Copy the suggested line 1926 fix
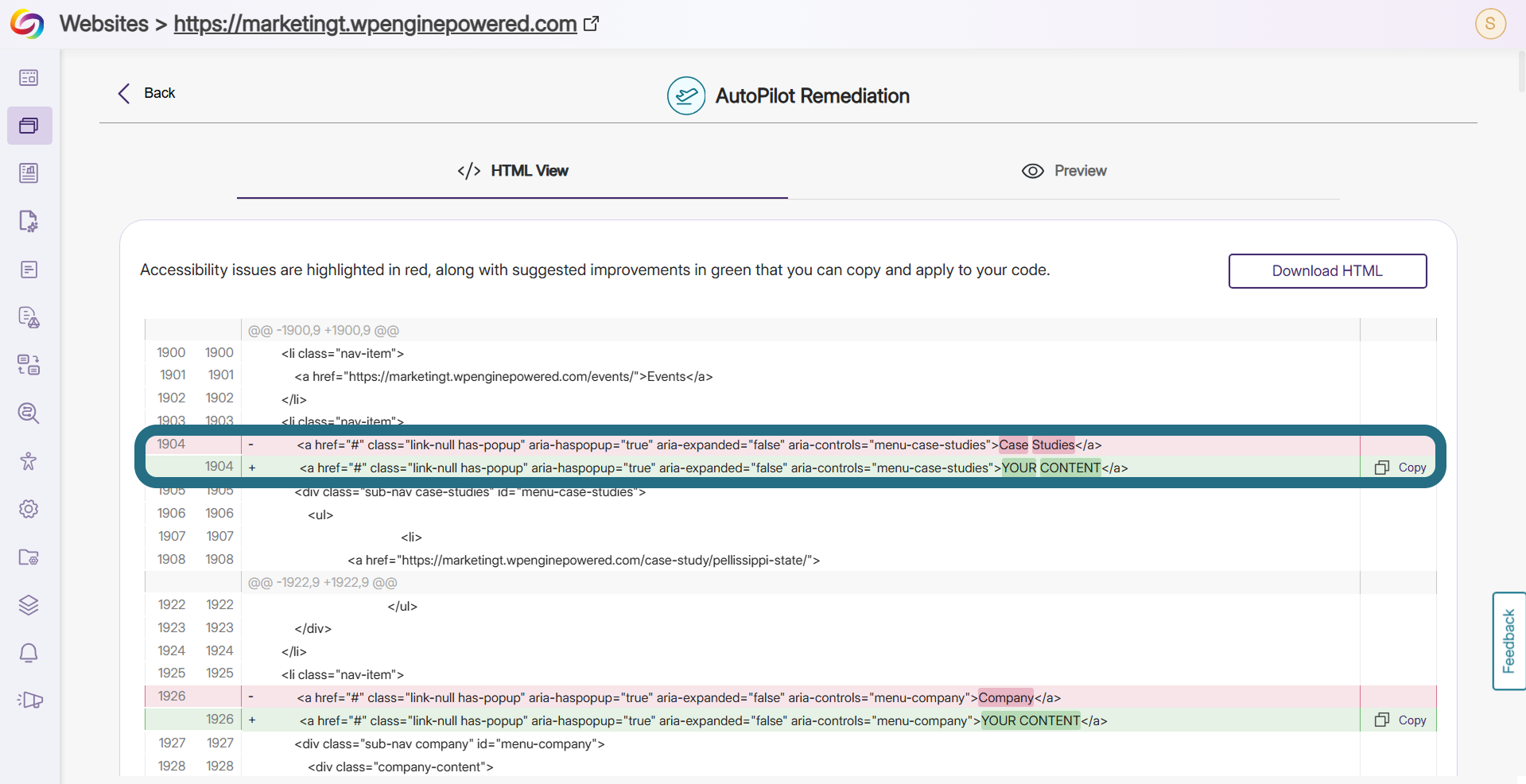Image resolution: width=1526 pixels, height=784 pixels. coord(1401,720)
